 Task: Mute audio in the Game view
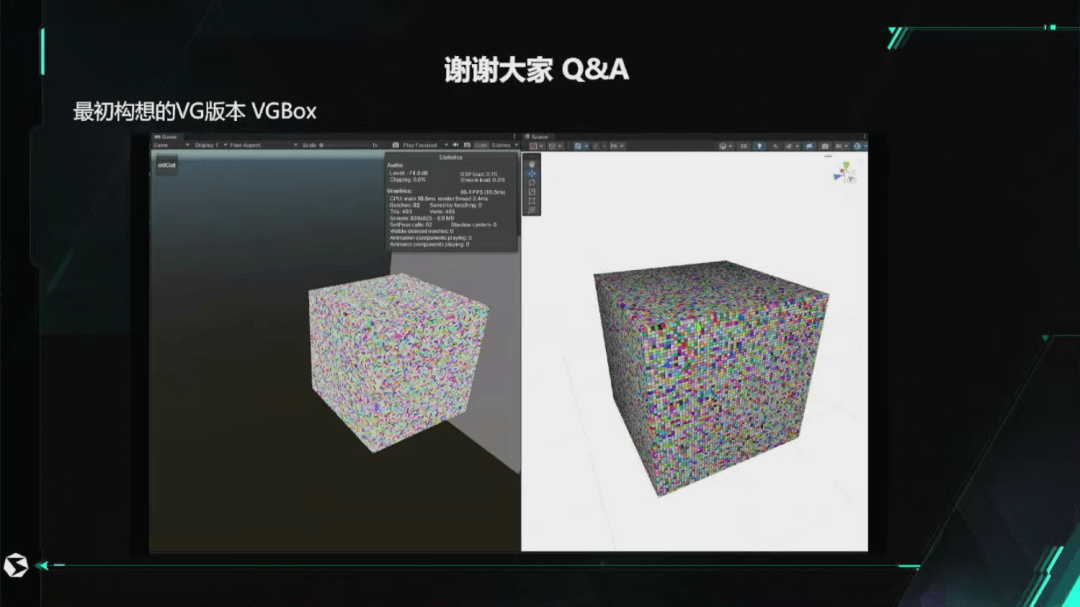(454, 145)
